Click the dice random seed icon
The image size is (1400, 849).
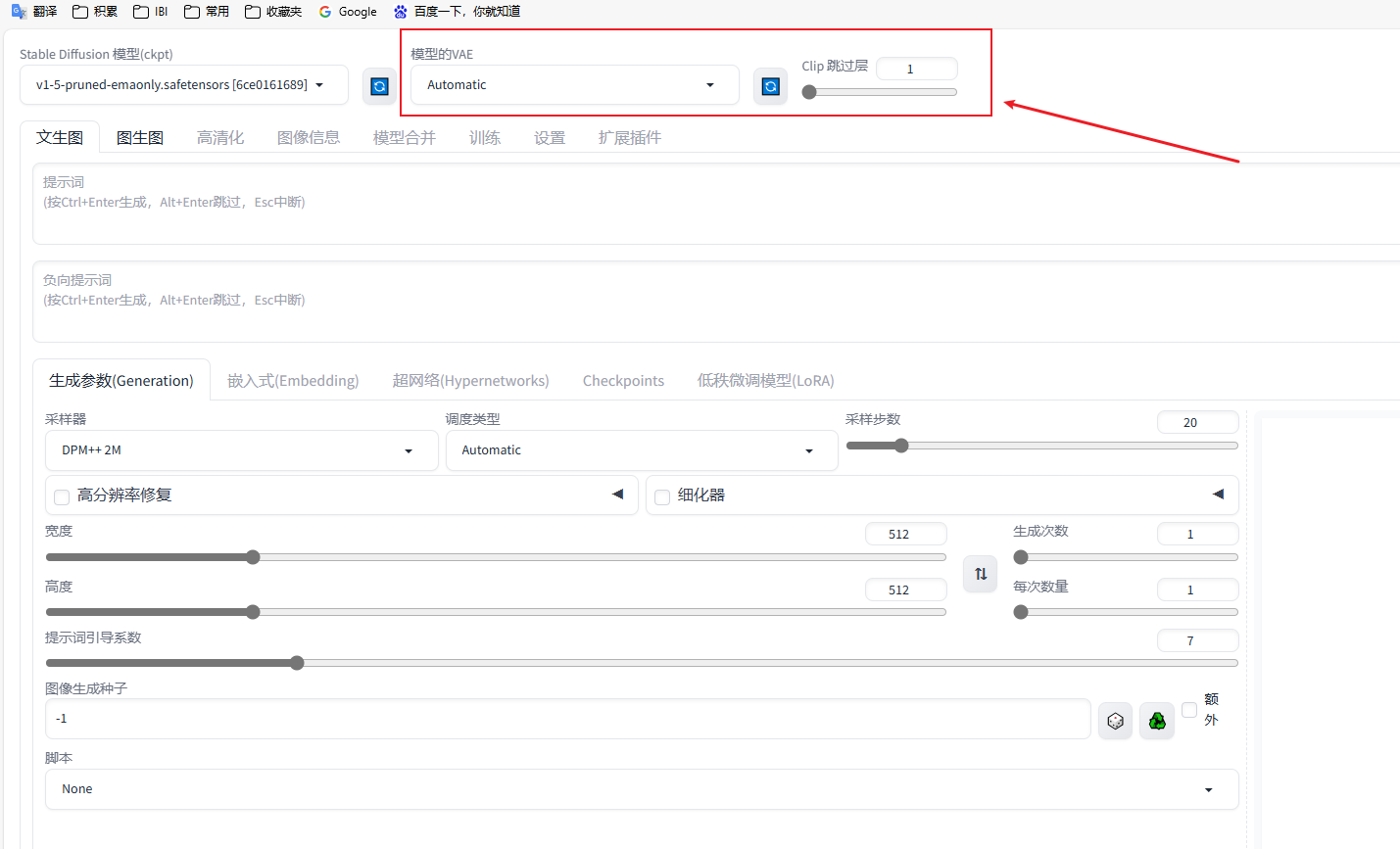[x=1115, y=721]
